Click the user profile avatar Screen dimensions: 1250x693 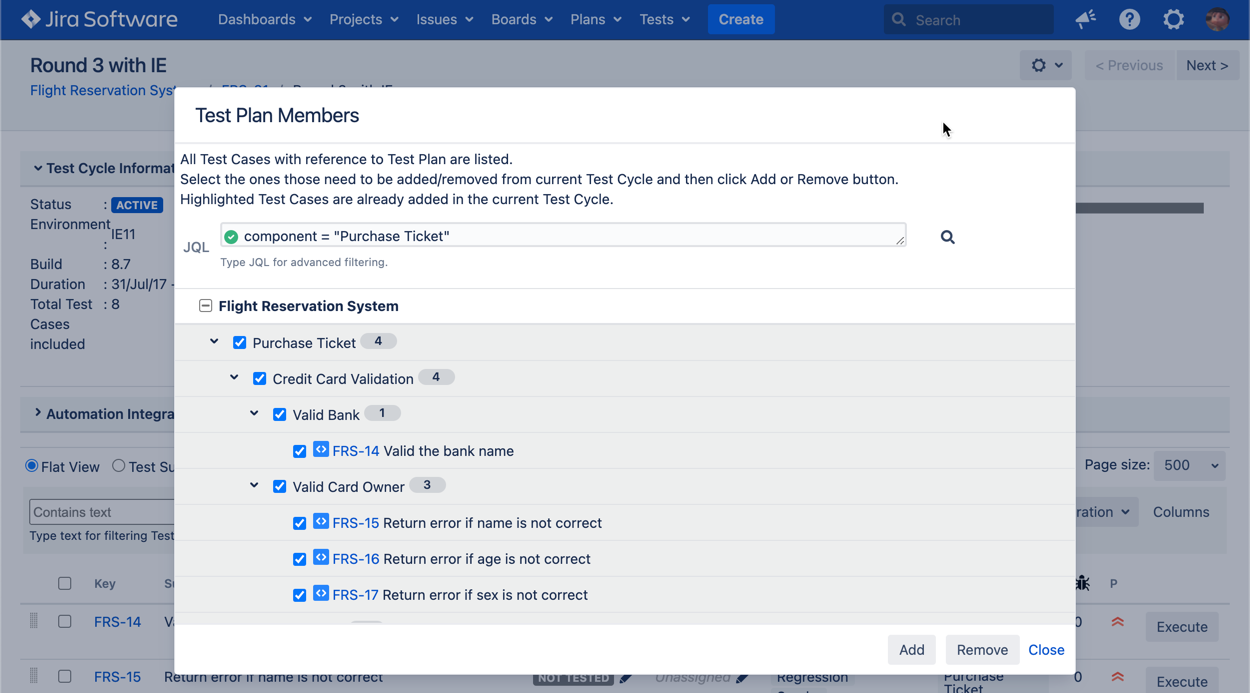coord(1217,19)
